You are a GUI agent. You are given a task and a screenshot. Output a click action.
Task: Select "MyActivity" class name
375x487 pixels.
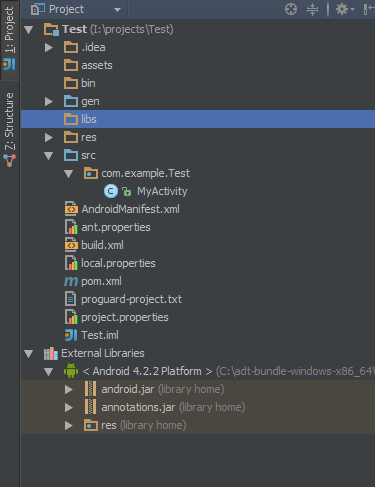click(162, 192)
